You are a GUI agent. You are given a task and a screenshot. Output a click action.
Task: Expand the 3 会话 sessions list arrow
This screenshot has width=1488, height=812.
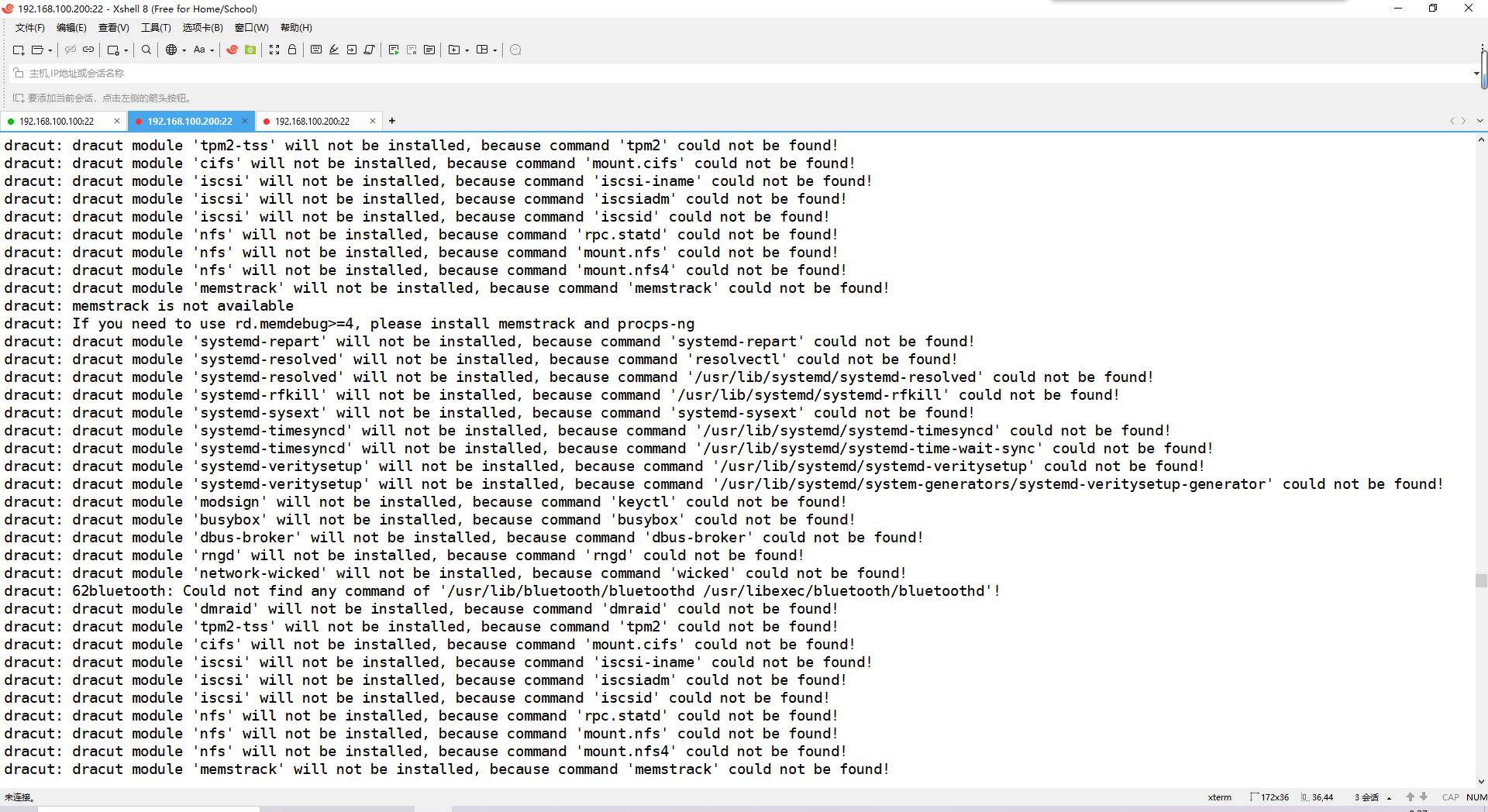tap(1389, 797)
